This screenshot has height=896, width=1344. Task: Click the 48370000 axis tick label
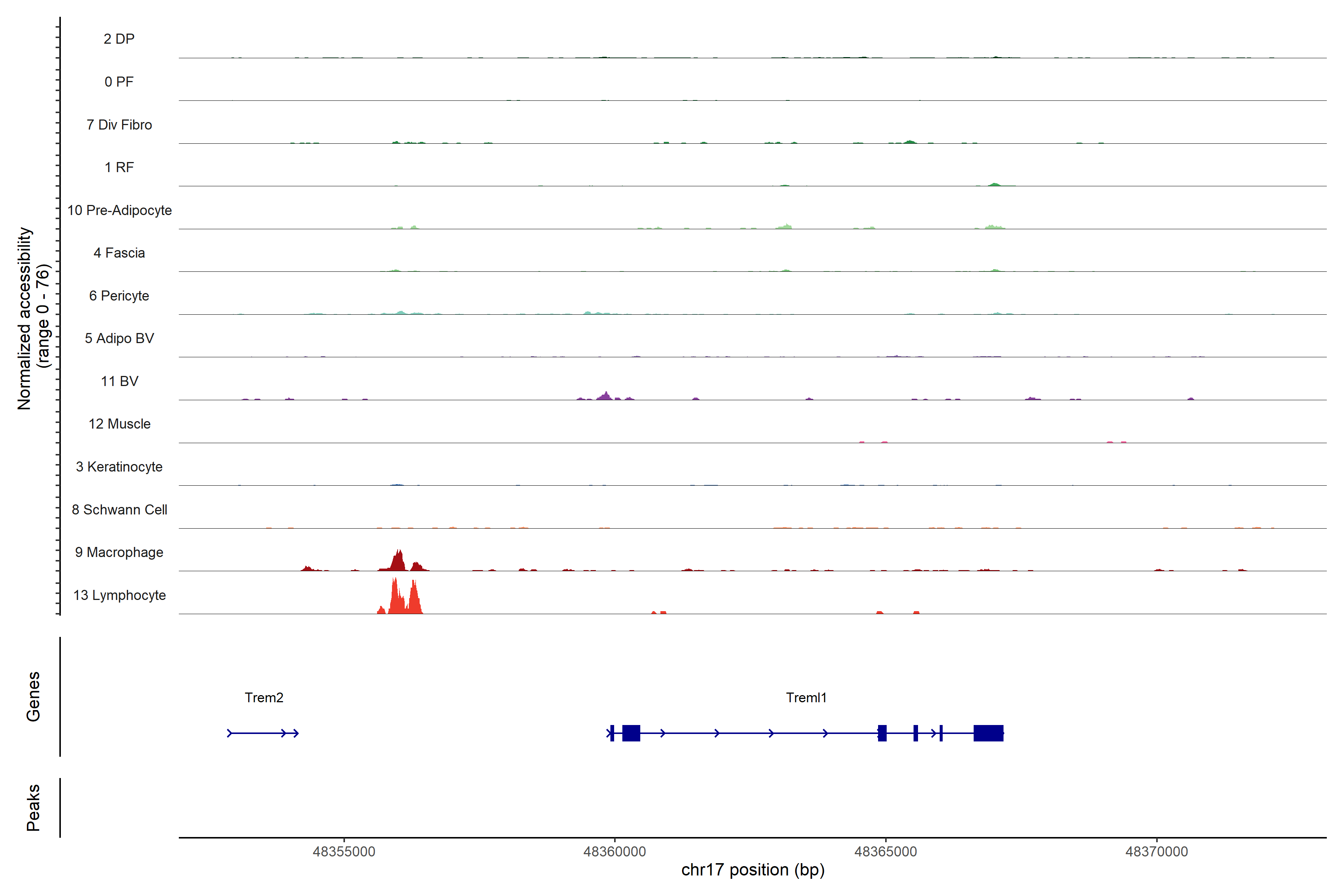(x=1157, y=852)
